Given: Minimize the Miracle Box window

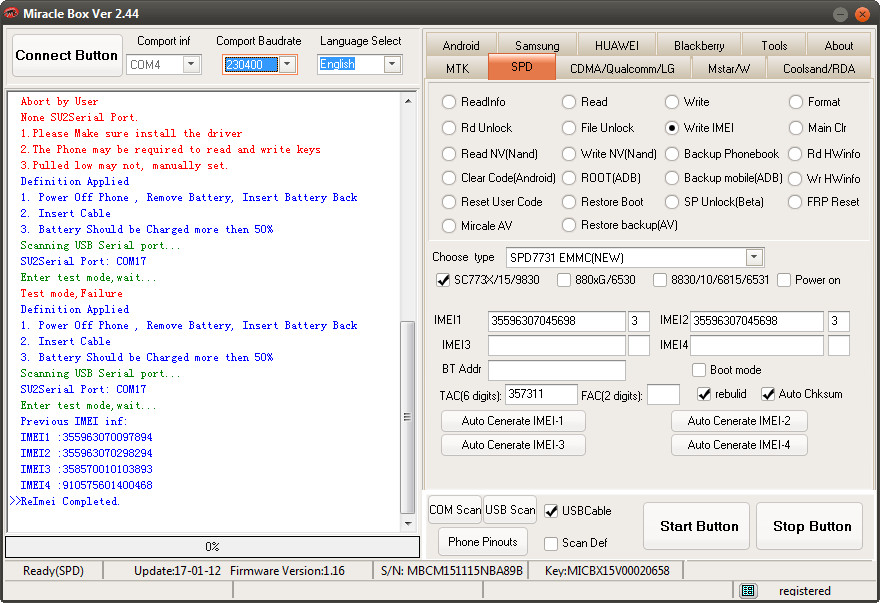Looking at the screenshot, I should coord(840,14).
